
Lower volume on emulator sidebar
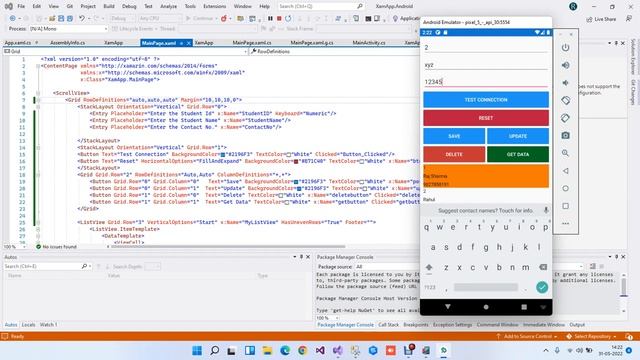click(x=565, y=83)
